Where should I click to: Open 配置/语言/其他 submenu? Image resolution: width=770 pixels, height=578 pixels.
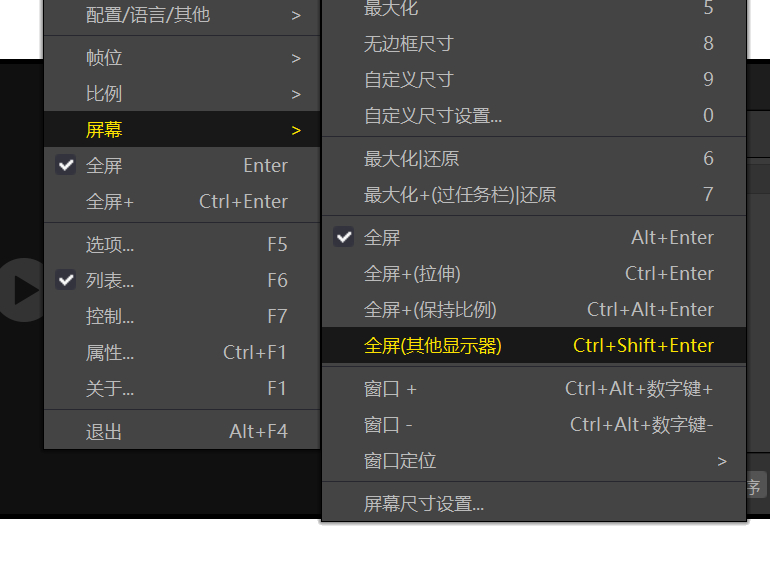pos(182,15)
